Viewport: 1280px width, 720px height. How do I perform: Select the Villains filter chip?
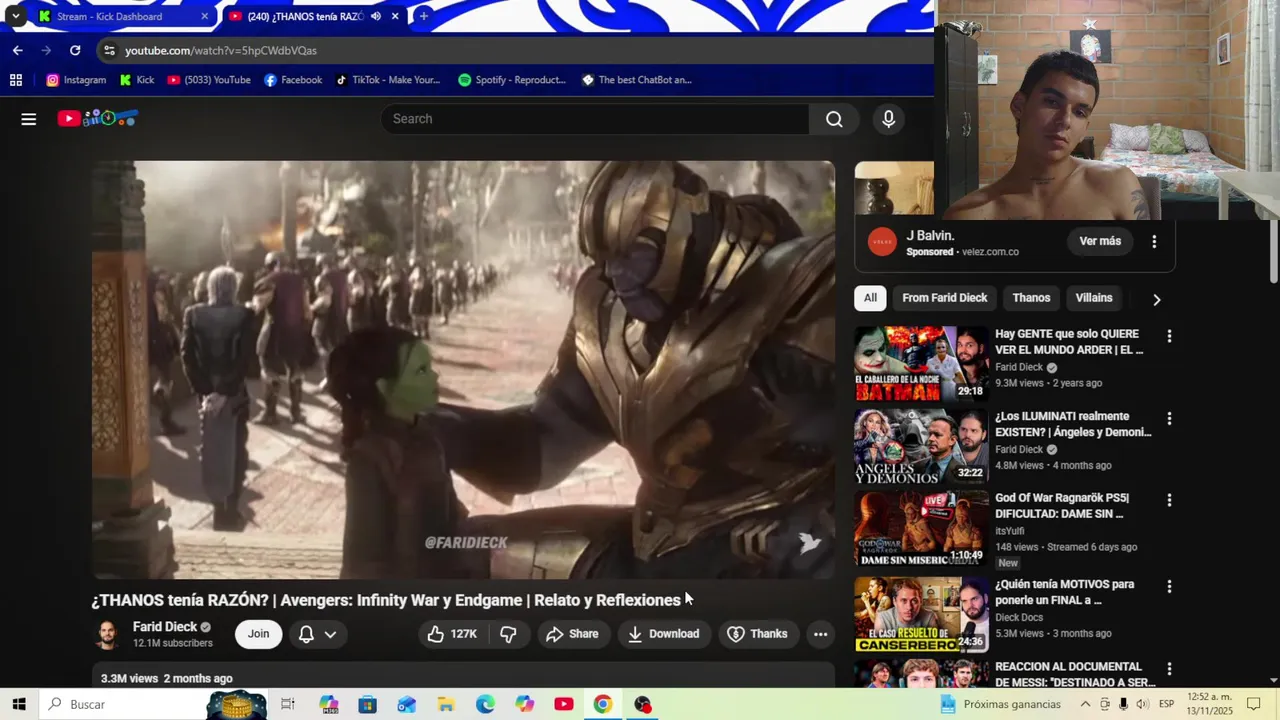pyautogui.click(x=1094, y=298)
